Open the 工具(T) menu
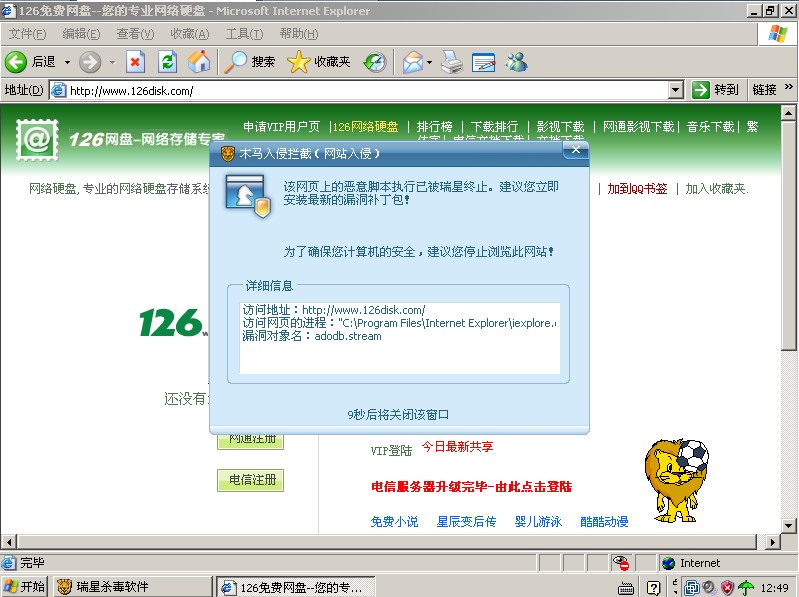 (x=244, y=34)
